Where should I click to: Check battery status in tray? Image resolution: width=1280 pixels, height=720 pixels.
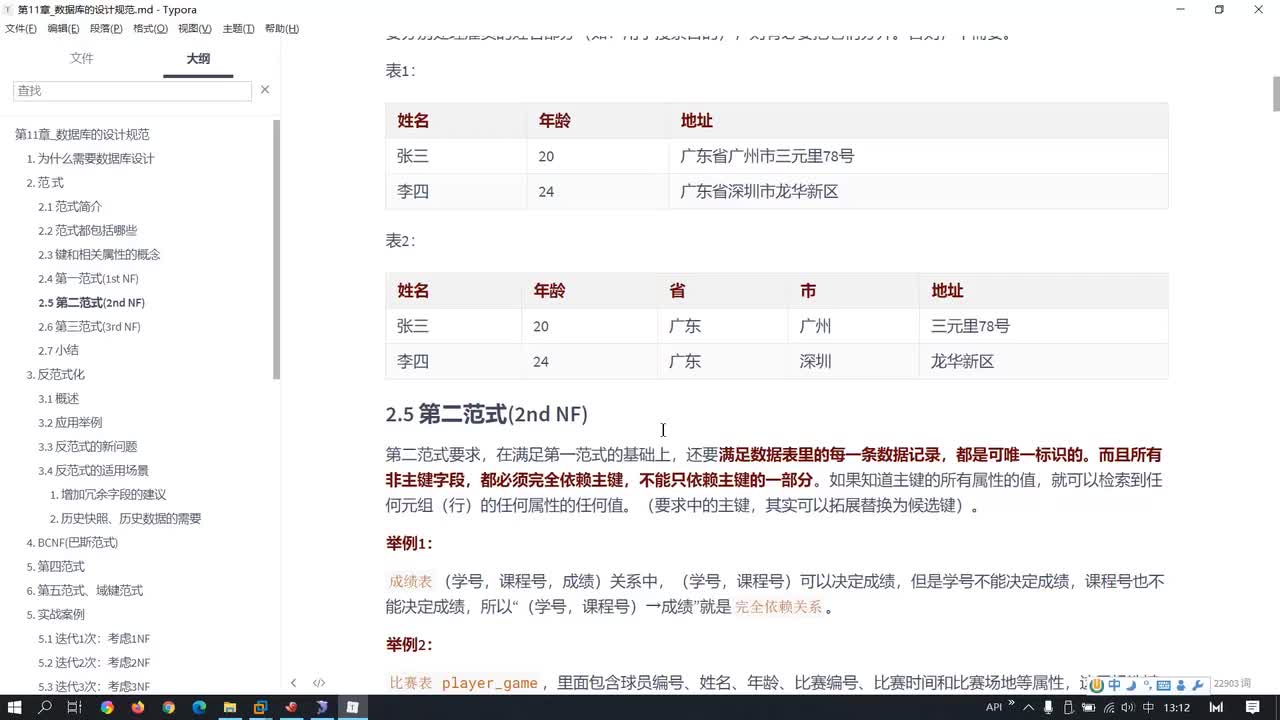1089,708
